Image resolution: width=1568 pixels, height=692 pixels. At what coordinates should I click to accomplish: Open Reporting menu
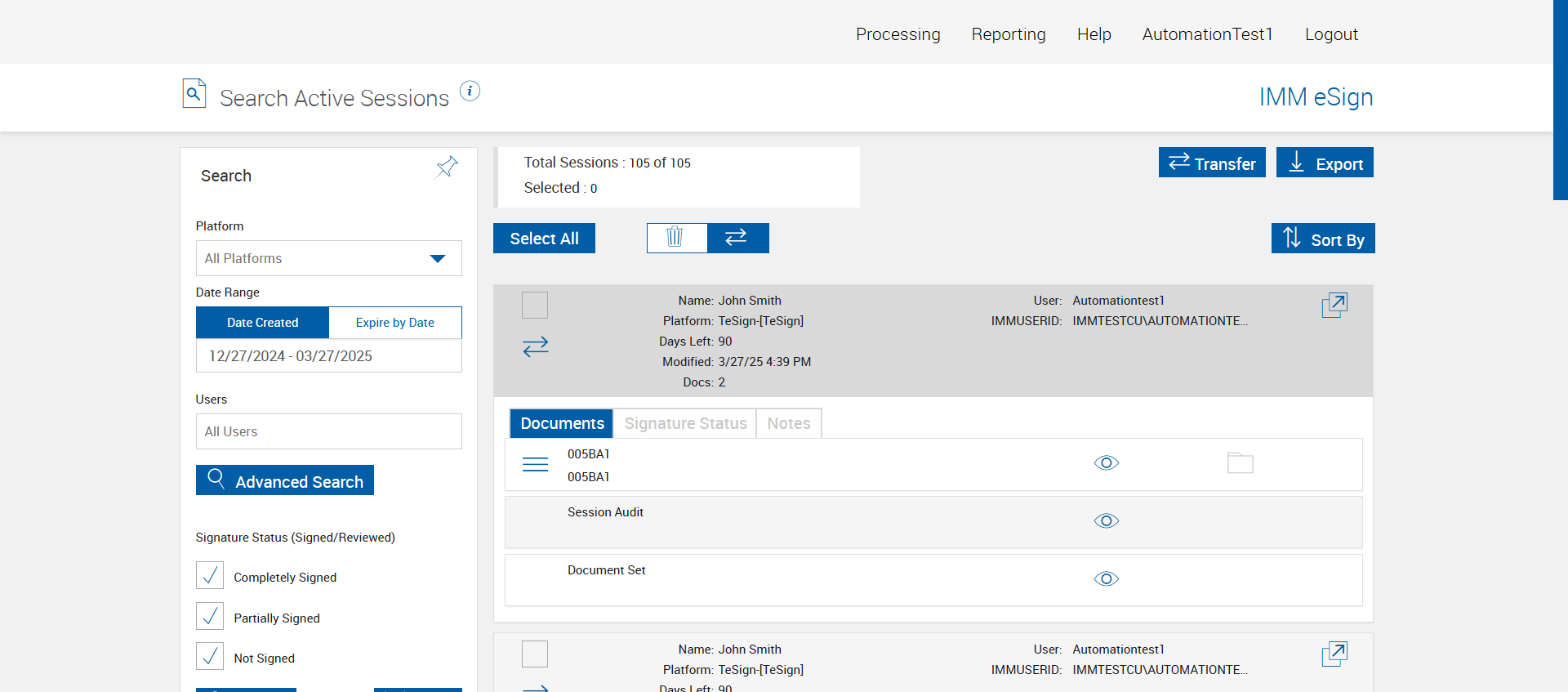point(1009,34)
